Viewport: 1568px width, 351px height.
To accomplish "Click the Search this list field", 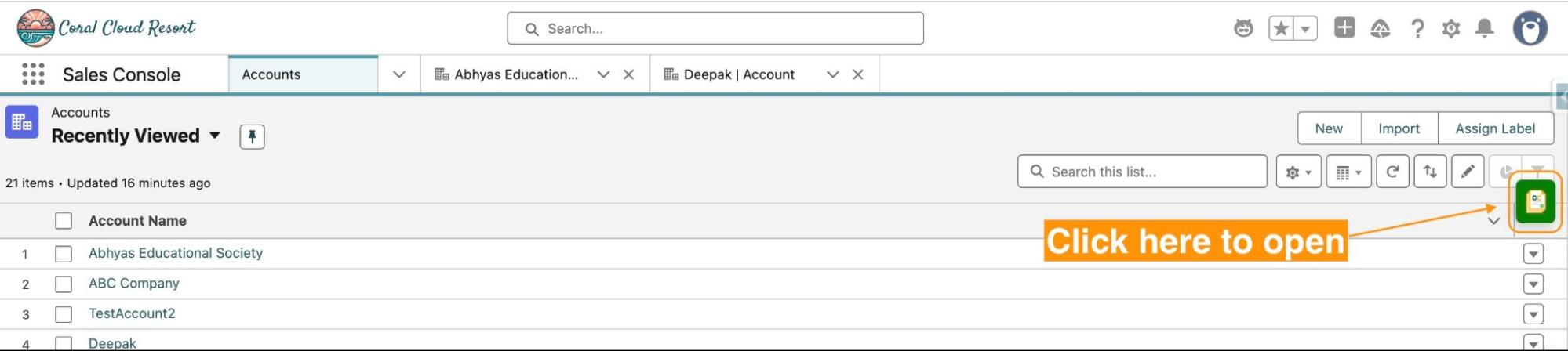I will [1142, 172].
